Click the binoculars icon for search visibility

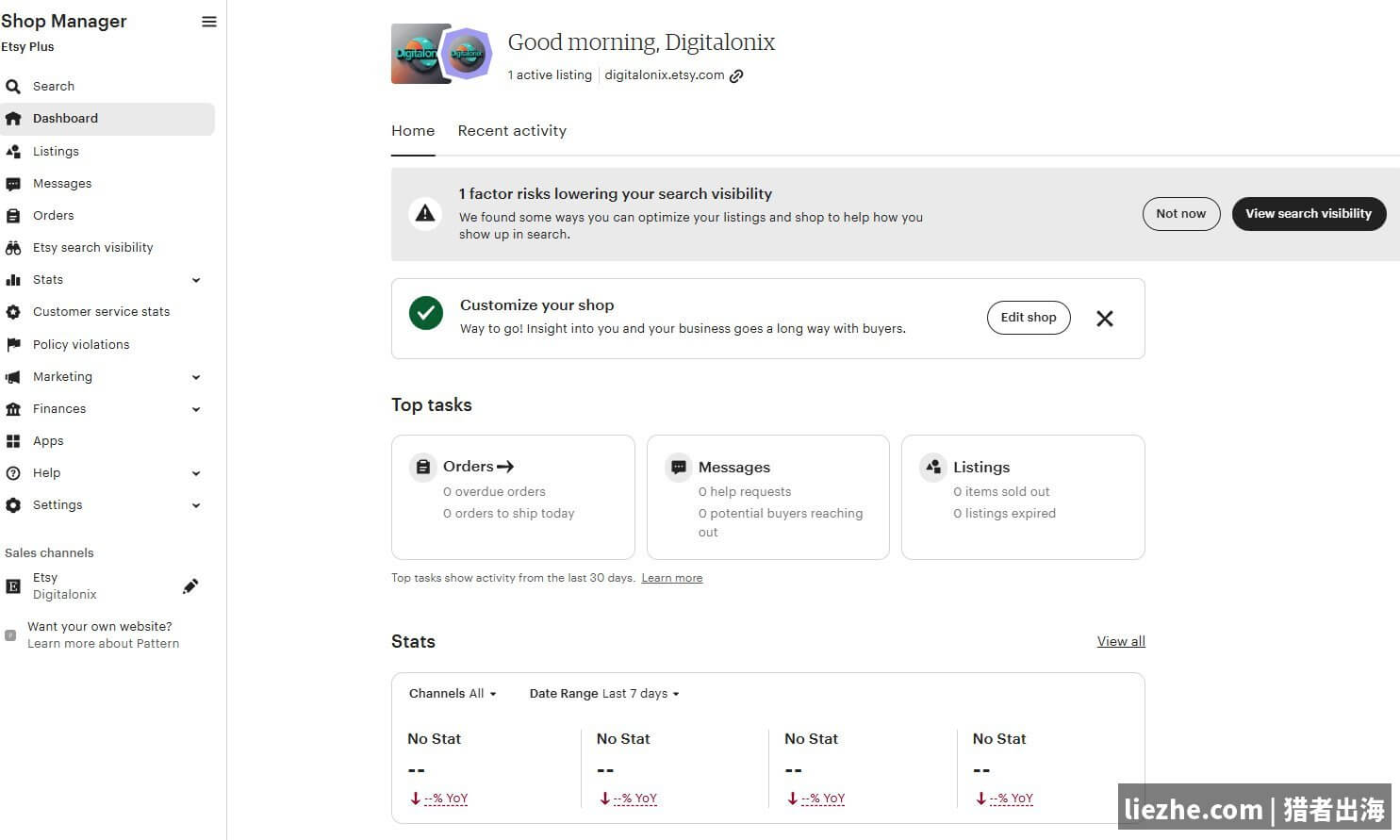click(x=13, y=248)
